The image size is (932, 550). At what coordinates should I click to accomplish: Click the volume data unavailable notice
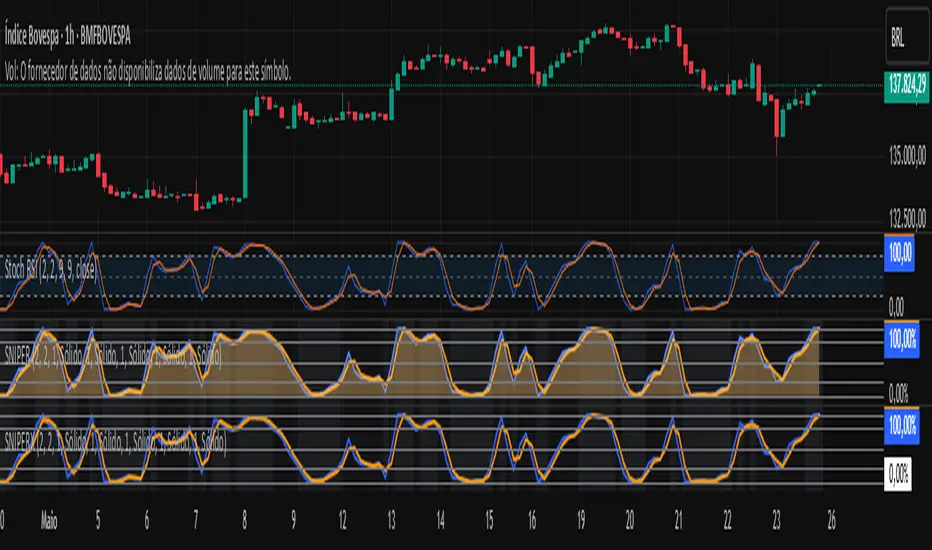147,72
